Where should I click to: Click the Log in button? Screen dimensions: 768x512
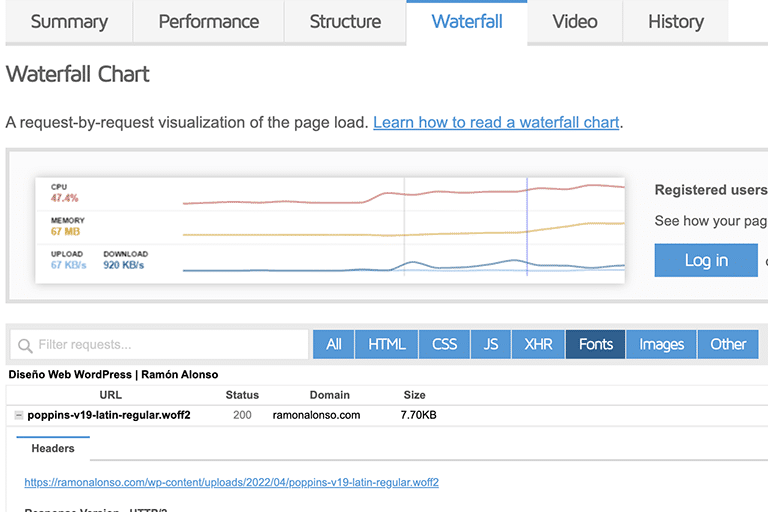coord(706,260)
